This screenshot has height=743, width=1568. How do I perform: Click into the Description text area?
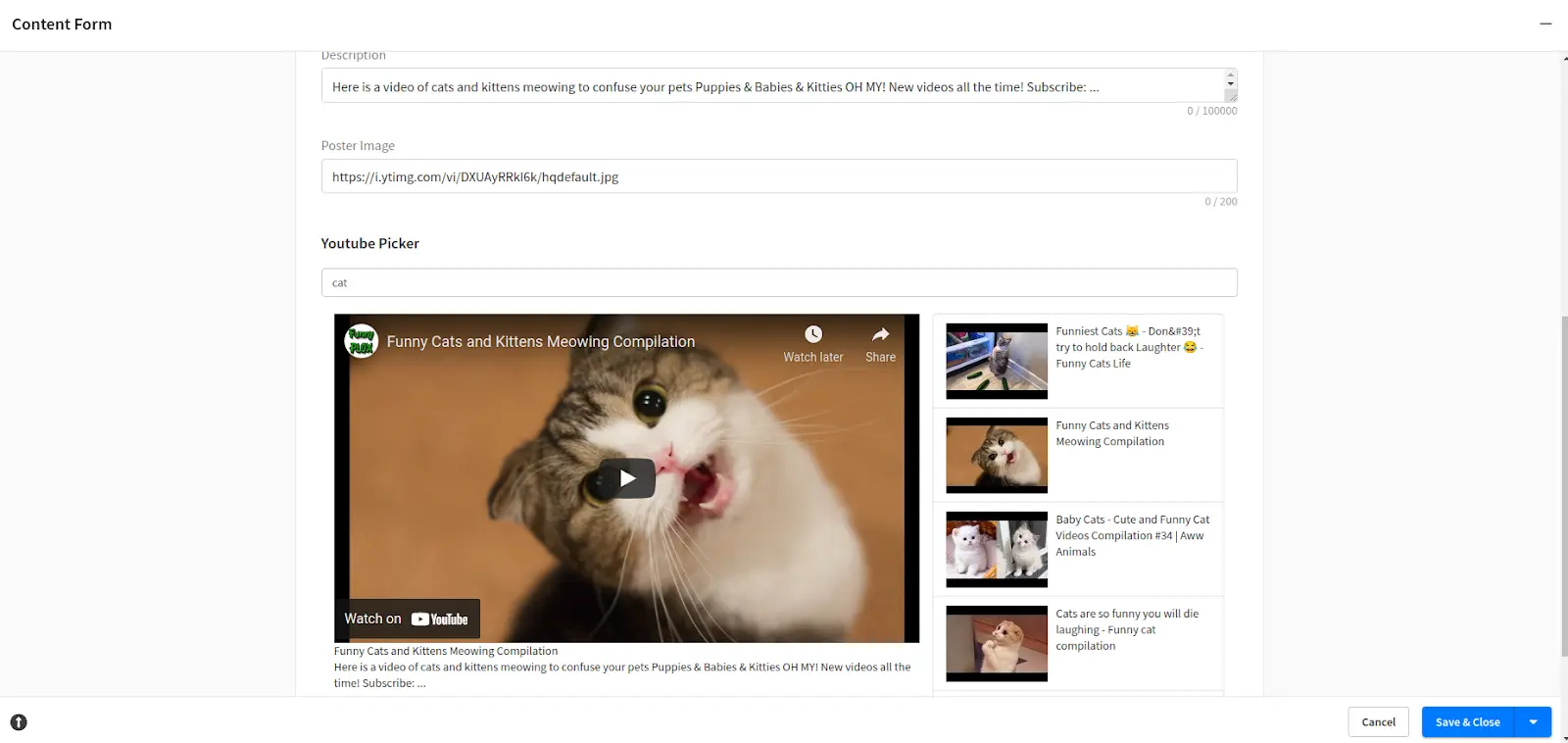pyautogui.click(x=764, y=86)
